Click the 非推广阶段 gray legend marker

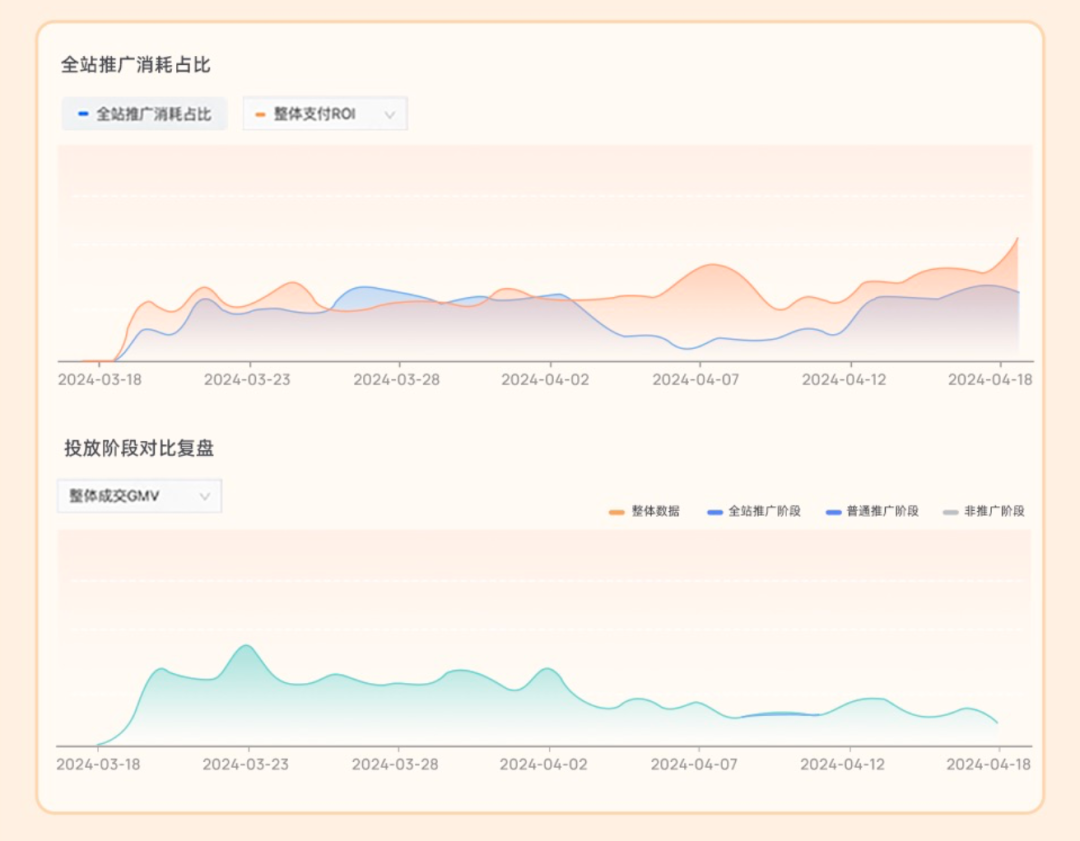click(951, 512)
